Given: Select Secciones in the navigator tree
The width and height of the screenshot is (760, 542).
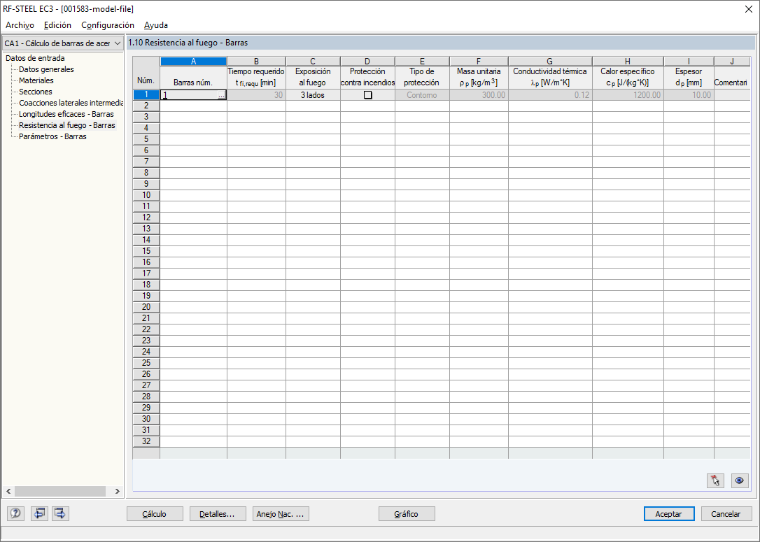Looking at the screenshot, I should coord(35,92).
